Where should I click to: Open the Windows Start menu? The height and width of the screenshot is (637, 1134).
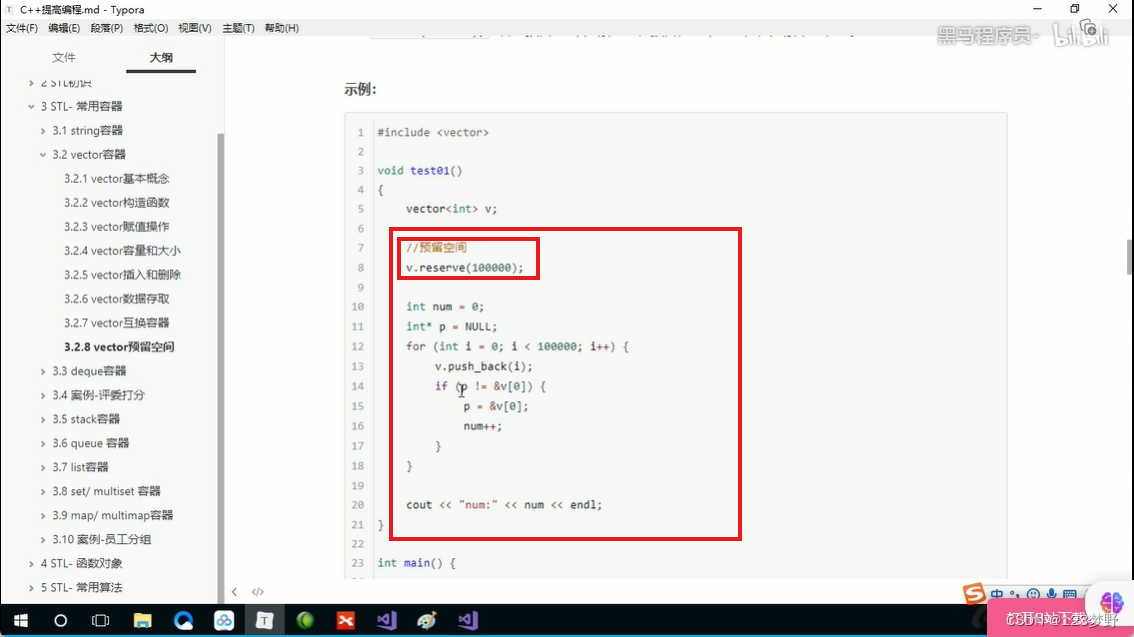[x=20, y=620]
